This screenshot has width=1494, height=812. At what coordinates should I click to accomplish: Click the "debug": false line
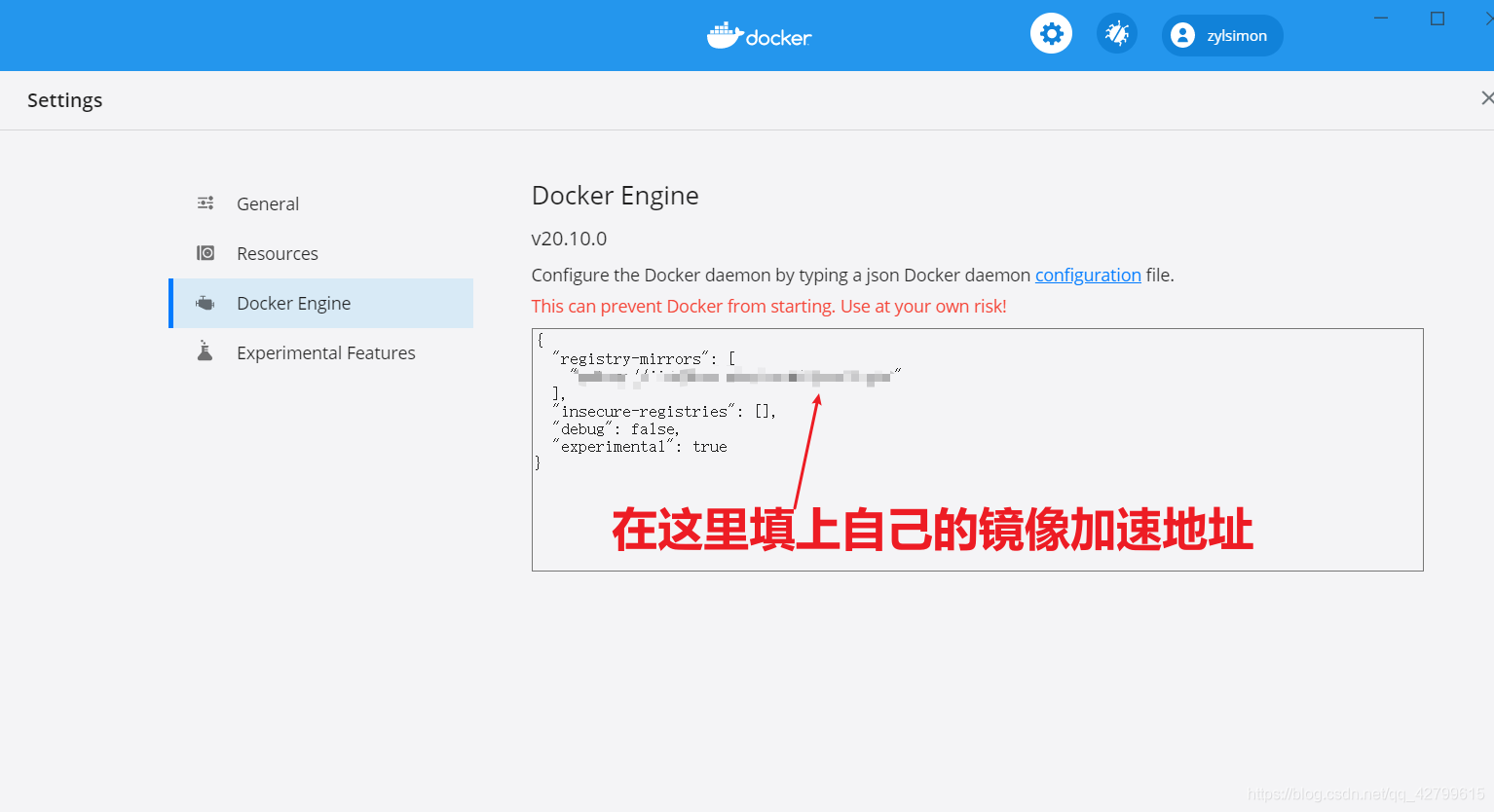tap(616, 429)
